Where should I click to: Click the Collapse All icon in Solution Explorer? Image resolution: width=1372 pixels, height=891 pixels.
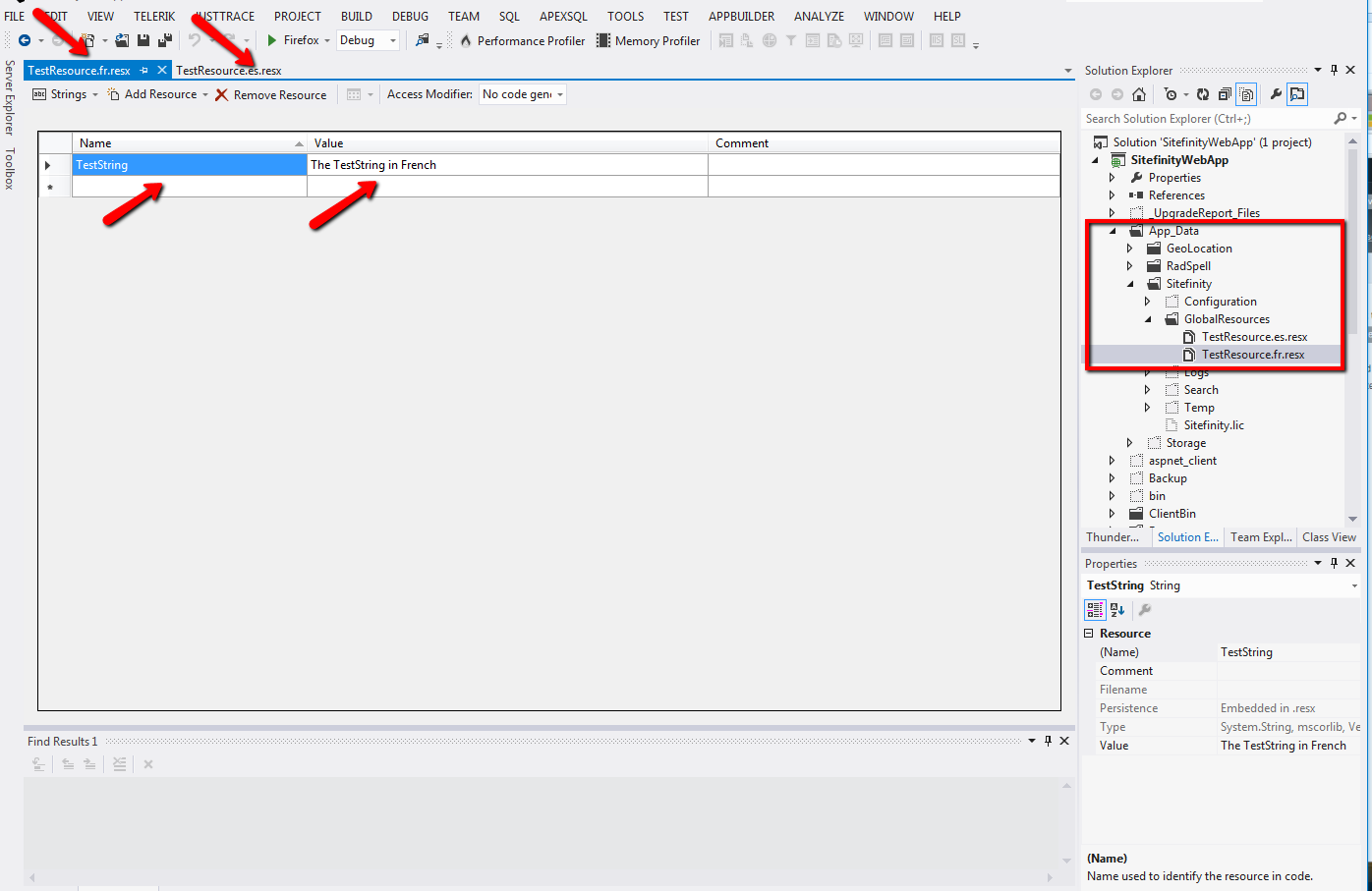click(1225, 94)
